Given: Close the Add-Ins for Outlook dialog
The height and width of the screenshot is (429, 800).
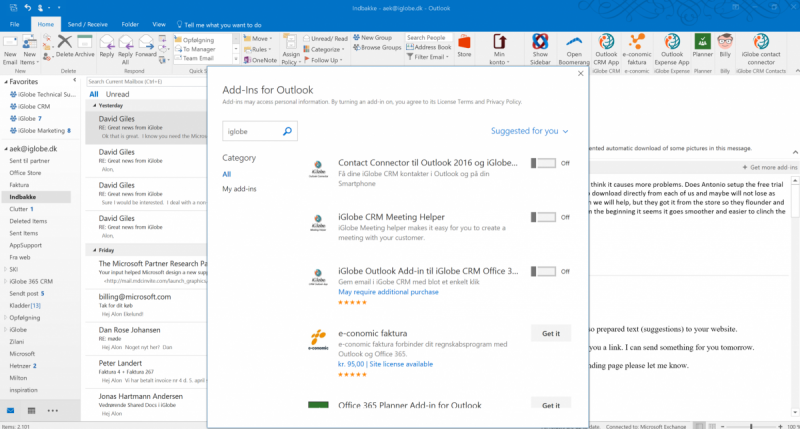Looking at the screenshot, I should [x=580, y=73].
